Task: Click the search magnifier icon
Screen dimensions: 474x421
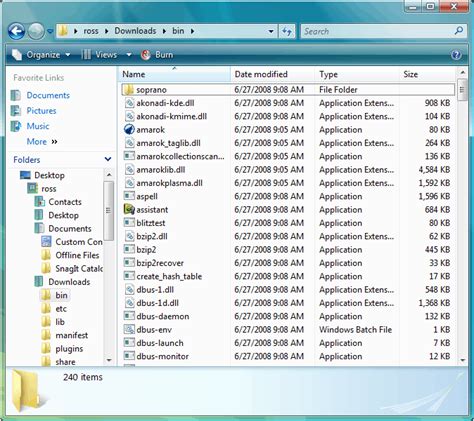Action: click(x=459, y=31)
